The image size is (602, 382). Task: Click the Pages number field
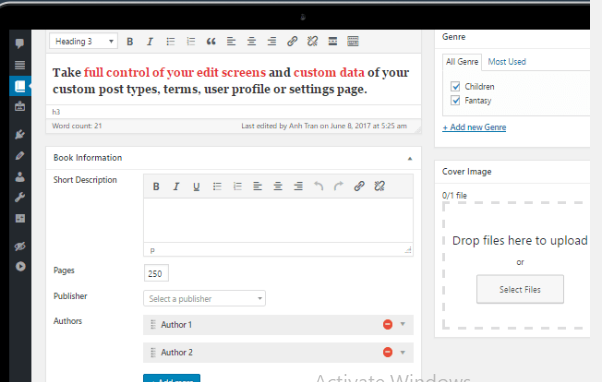tap(156, 274)
